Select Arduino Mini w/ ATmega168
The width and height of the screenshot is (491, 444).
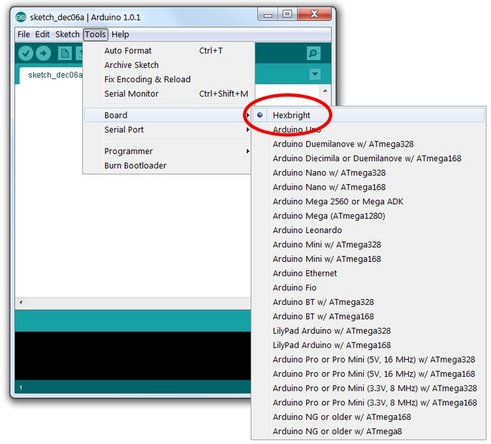(368, 259)
